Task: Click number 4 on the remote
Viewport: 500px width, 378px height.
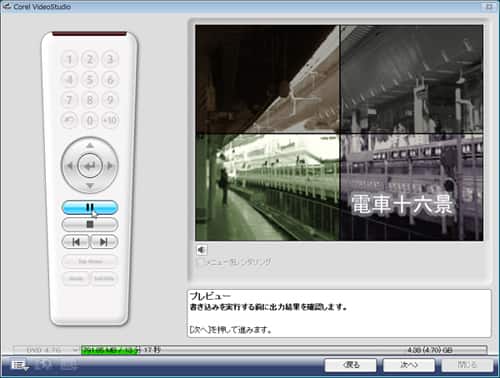Action: click(x=69, y=80)
